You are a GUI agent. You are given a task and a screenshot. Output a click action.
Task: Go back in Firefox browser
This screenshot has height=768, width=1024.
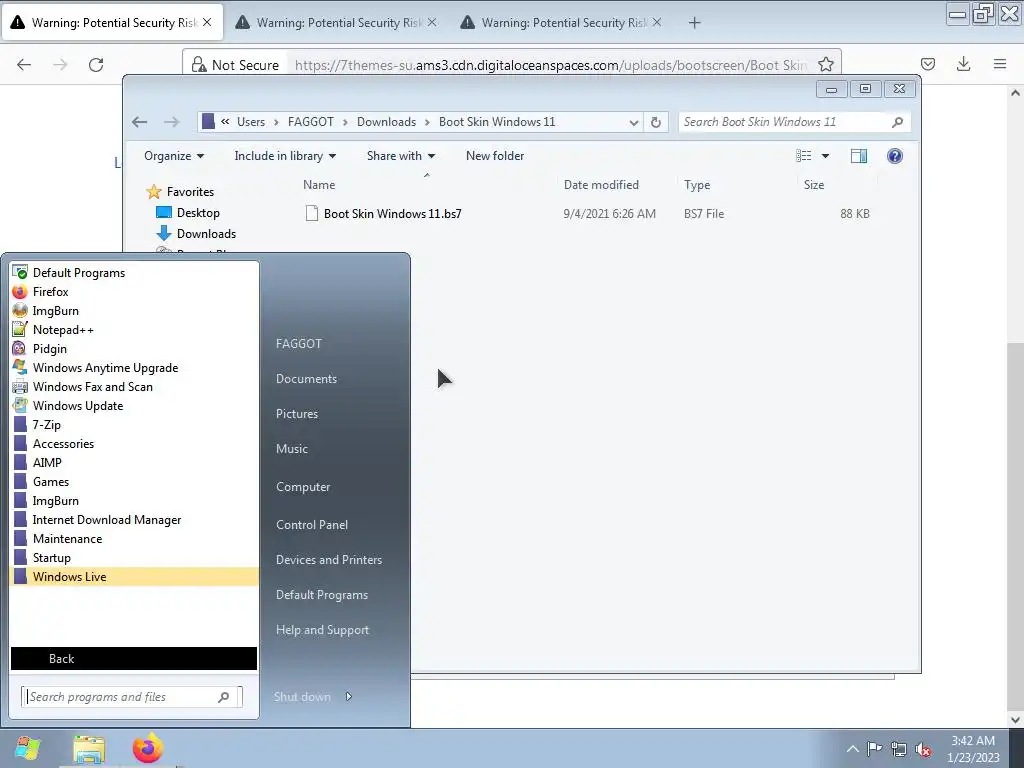[24, 65]
